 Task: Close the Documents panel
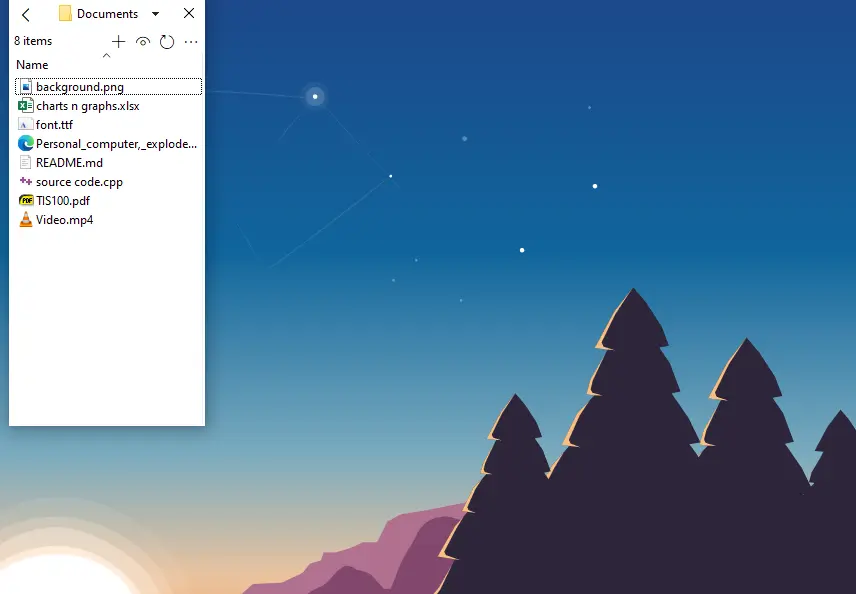189,13
